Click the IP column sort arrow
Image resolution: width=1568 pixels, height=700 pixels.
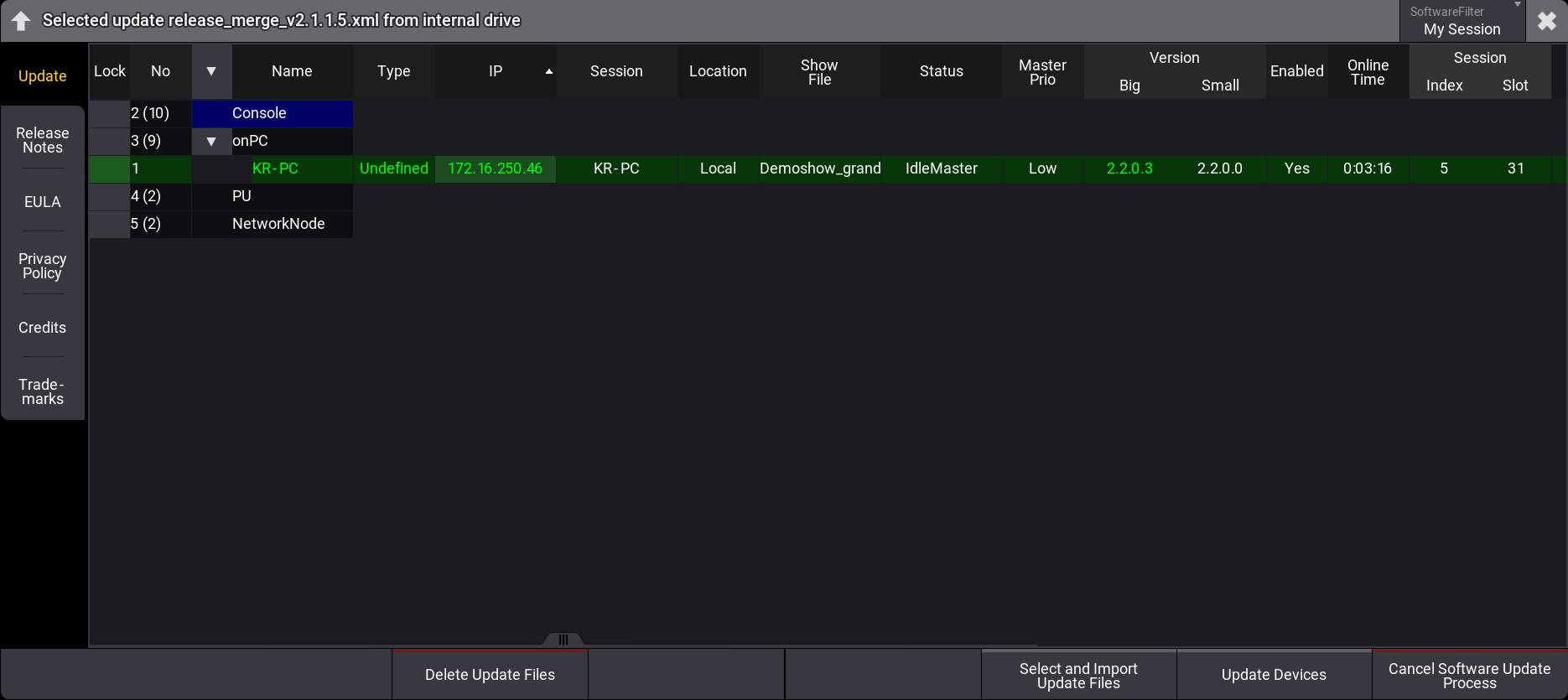tap(549, 71)
